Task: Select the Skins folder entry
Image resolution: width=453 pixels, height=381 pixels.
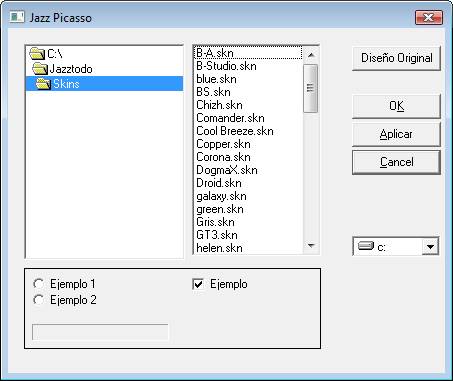Action: [x=105, y=84]
